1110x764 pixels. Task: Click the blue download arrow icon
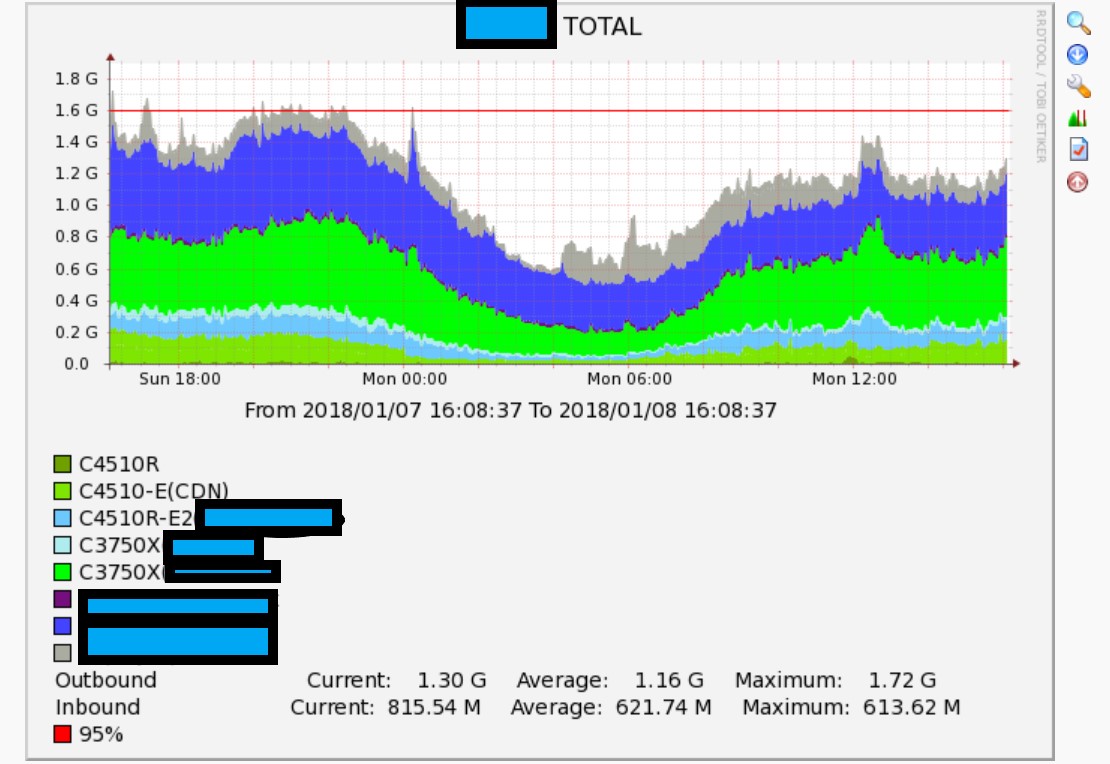click(1077, 55)
